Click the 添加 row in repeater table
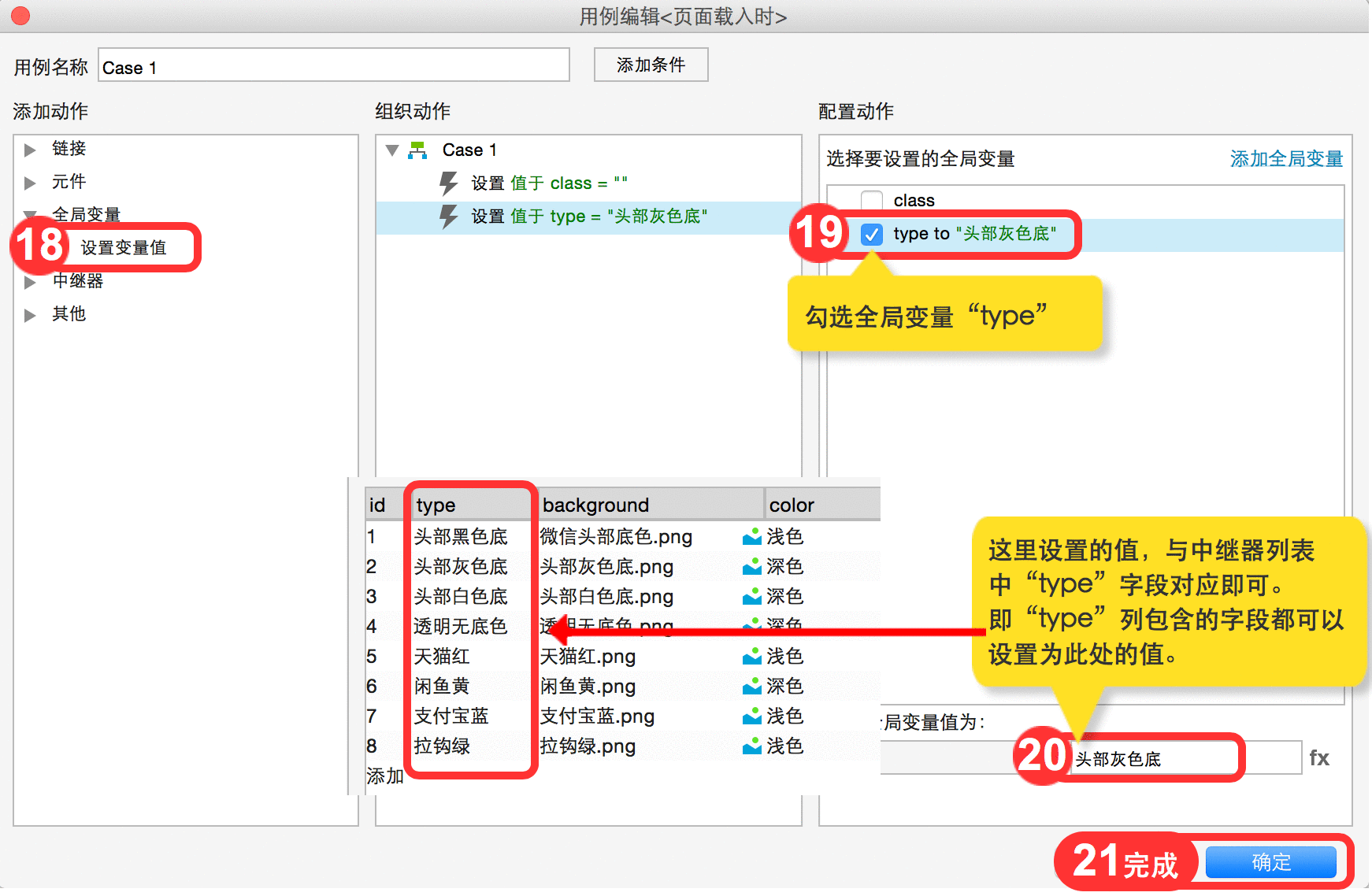Image resolution: width=1372 pixels, height=896 pixels. tap(385, 776)
